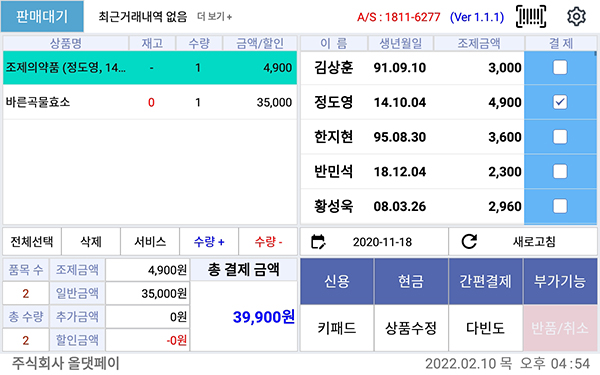Click the 전체선택 button
Image resolution: width=600 pixels, height=375 pixels.
click(32, 241)
